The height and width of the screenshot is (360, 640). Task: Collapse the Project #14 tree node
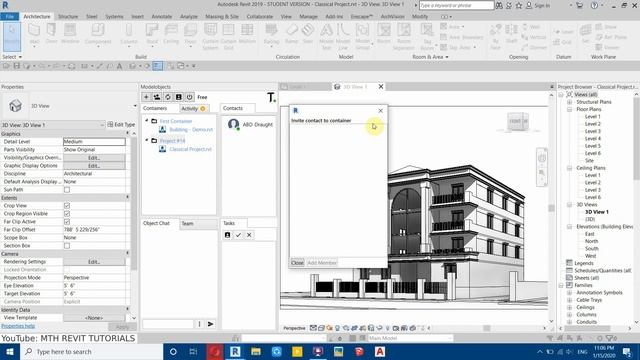[x=147, y=140]
